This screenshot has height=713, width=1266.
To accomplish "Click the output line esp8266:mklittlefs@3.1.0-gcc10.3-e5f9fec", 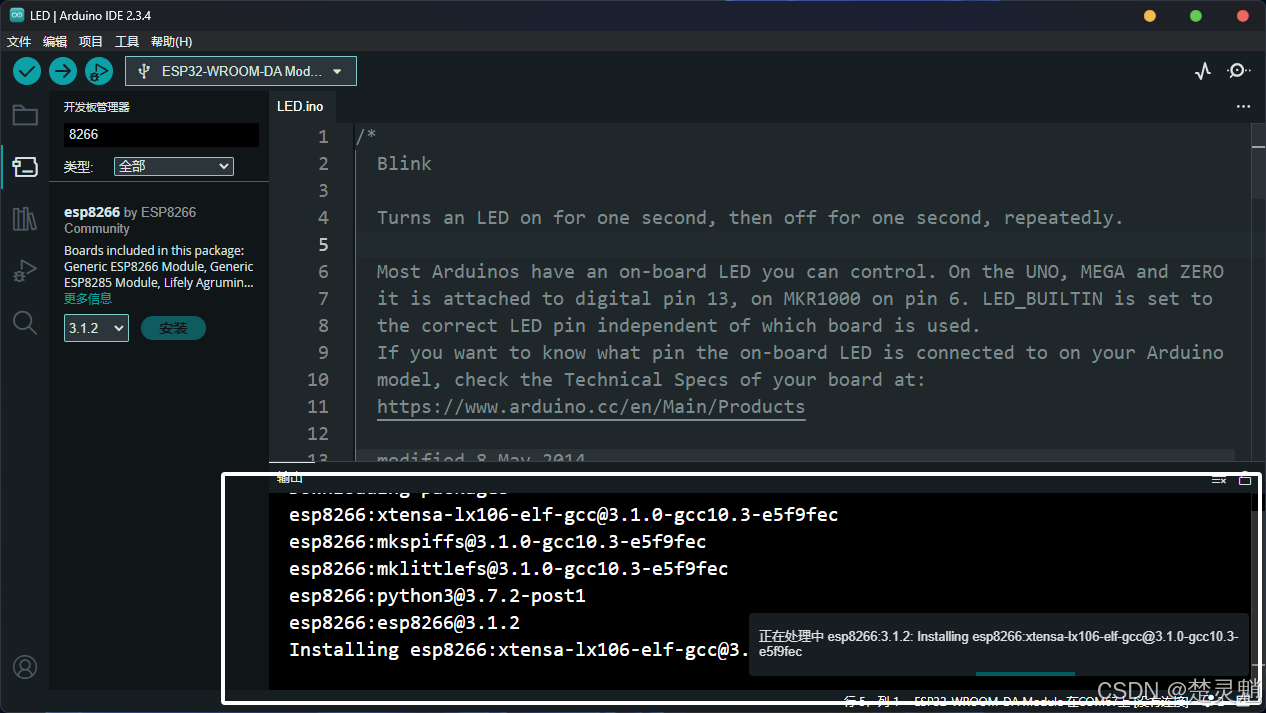I will (x=509, y=569).
